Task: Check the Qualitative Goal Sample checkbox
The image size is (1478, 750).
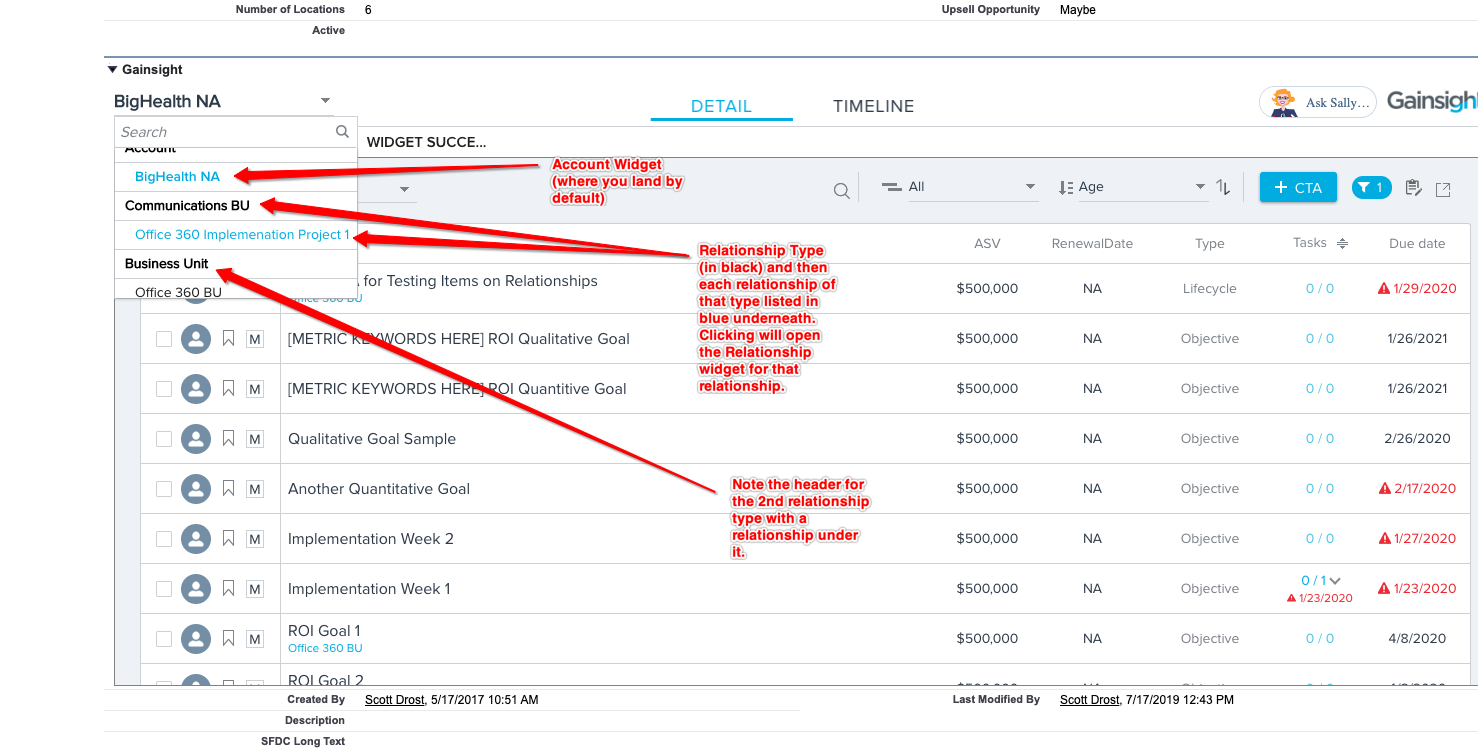Action: (x=164, y=439)
